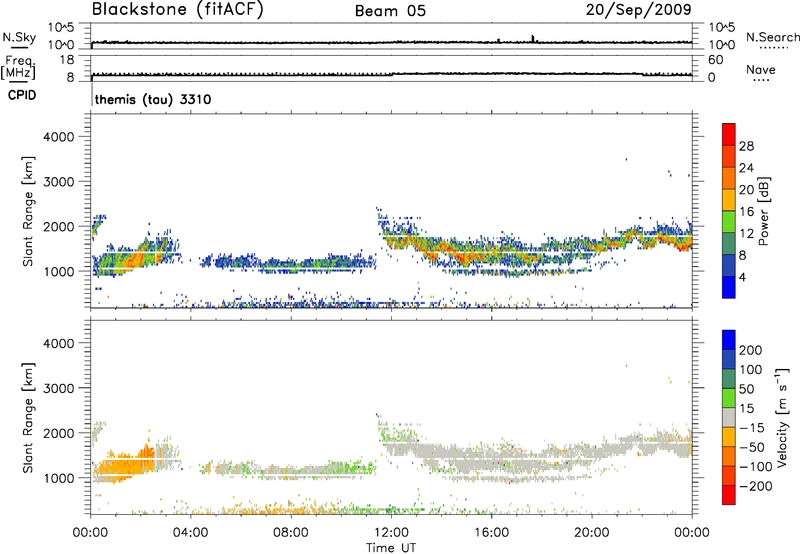This screenshot has width=800, height=554.
Task: Click the "4" label on Power color bar
Action: tap(742, 277)
